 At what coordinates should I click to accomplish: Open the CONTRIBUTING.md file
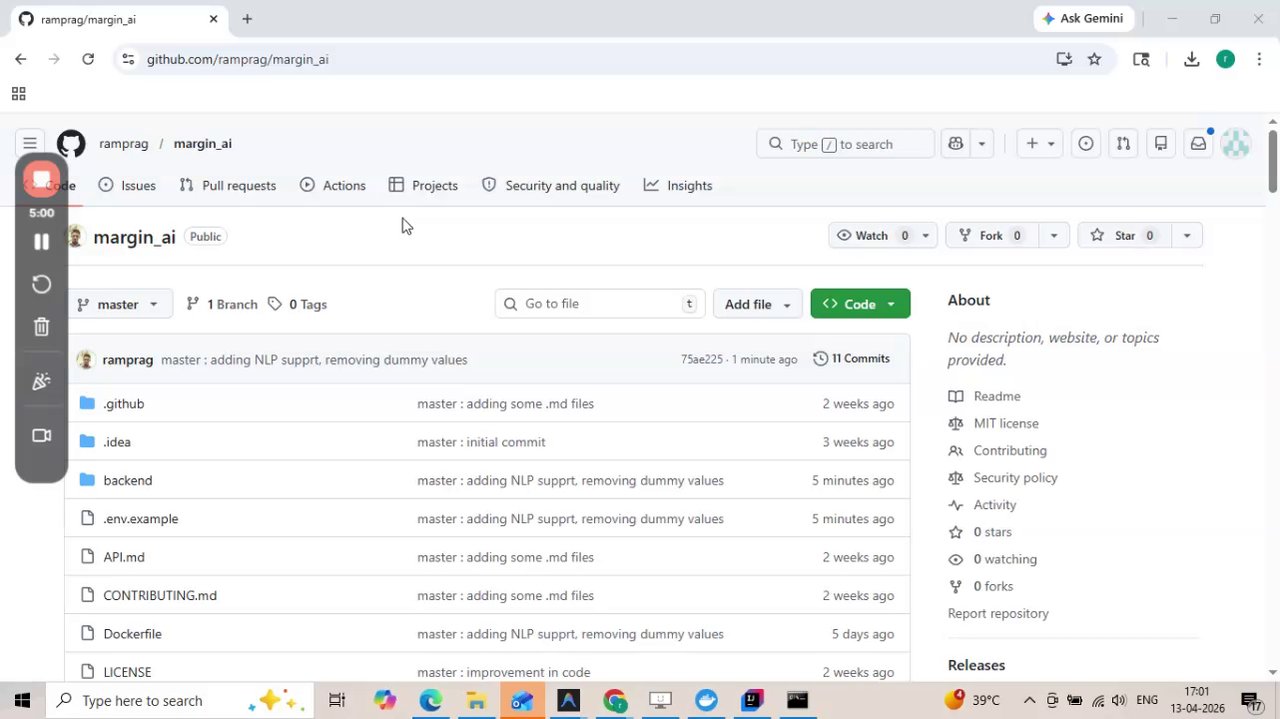pyautogui.click(x=160, y=595)
